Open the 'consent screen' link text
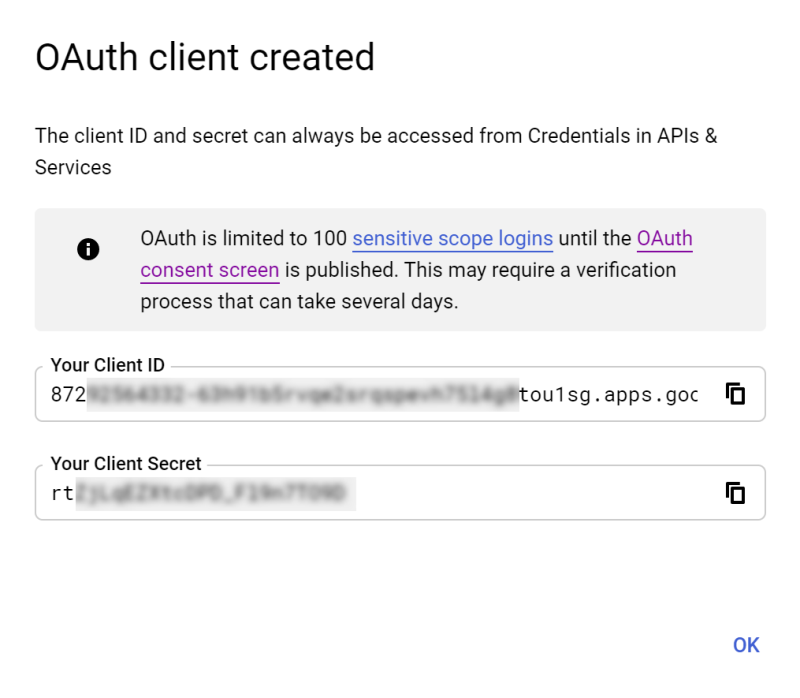Viewport: 800px width, 698px height. (x=210, y=270)
